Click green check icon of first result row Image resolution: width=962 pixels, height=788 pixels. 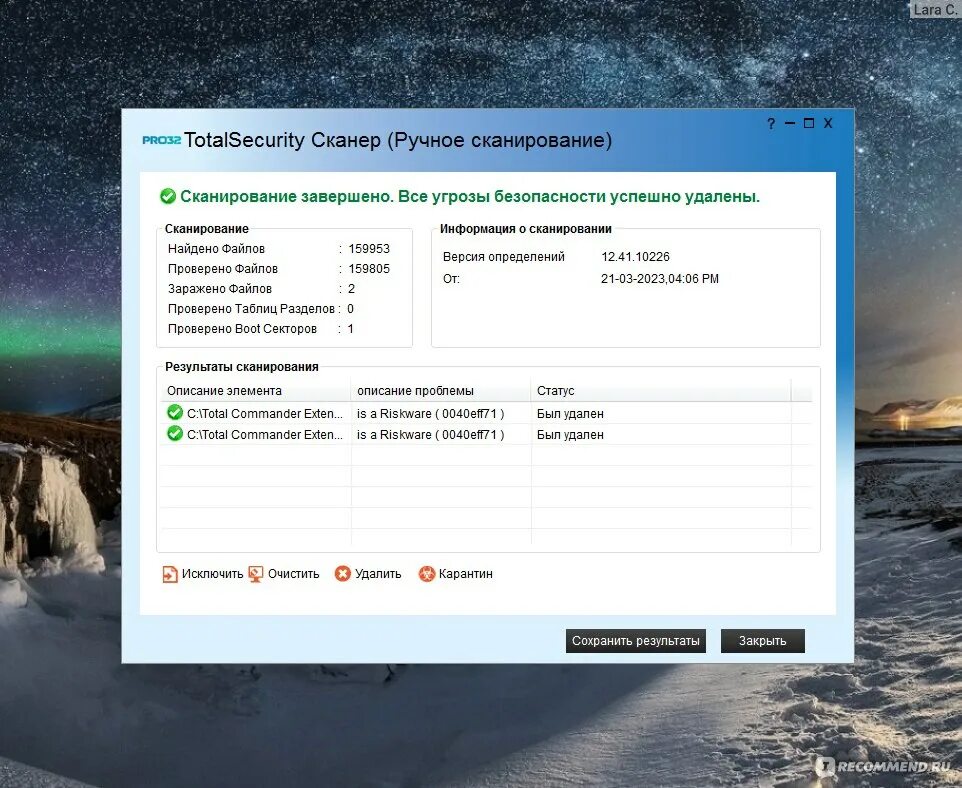[175, 412]
